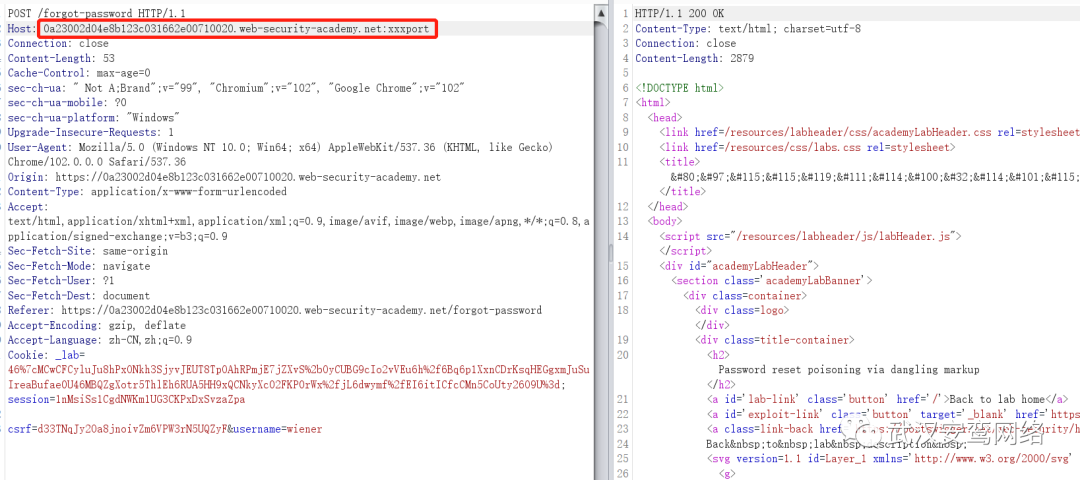Screen dimensions: 1080x480
Task: Select the text/html,application/xhtml+xml accept value line
Action: tap(299, 221)
